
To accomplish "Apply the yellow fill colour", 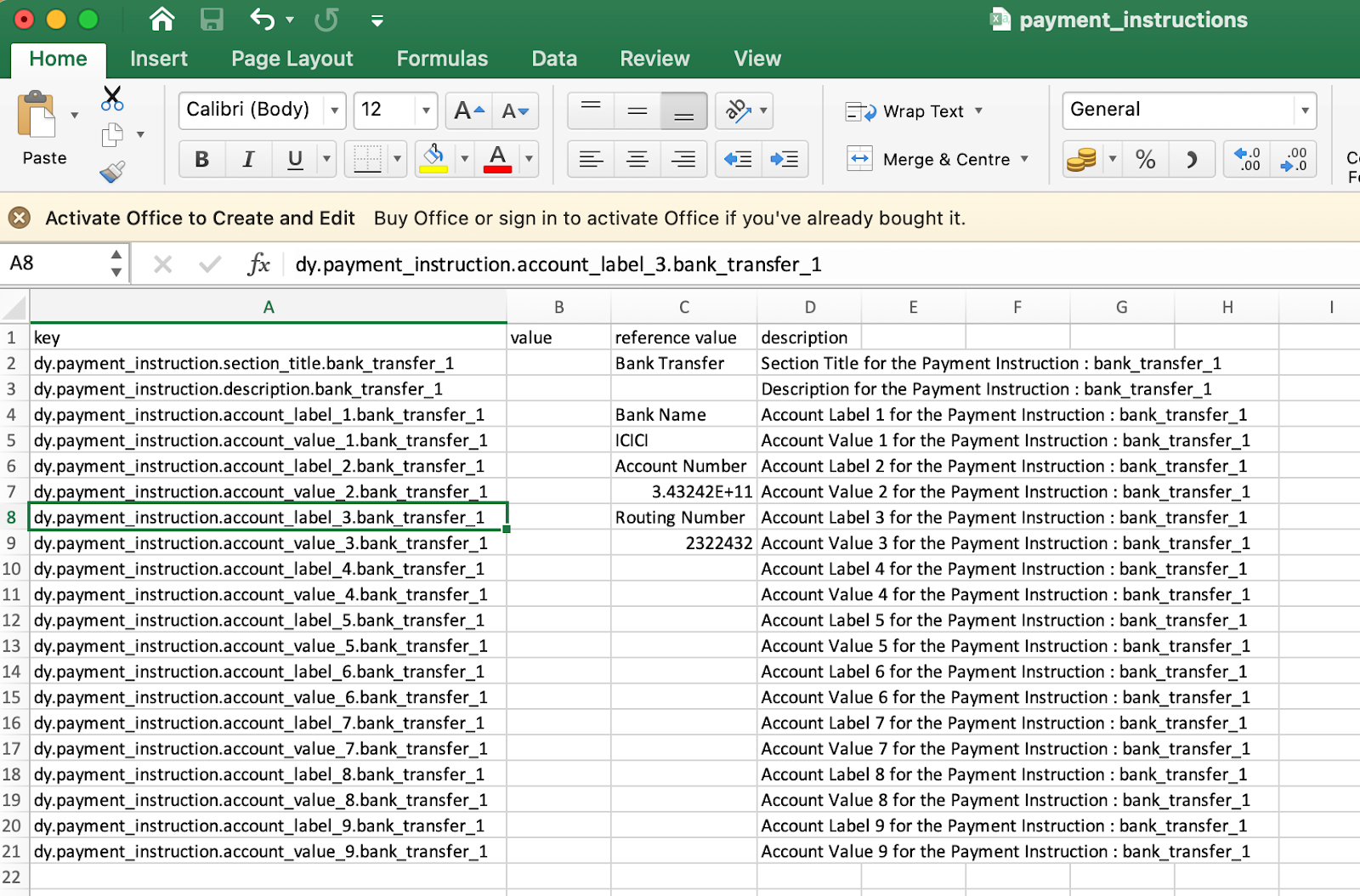I will (x=434, y=159).
